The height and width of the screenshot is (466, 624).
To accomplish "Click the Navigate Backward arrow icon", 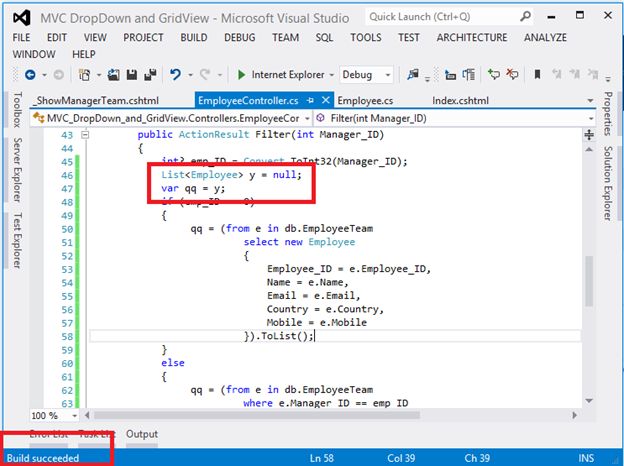I will pos(30,75).
